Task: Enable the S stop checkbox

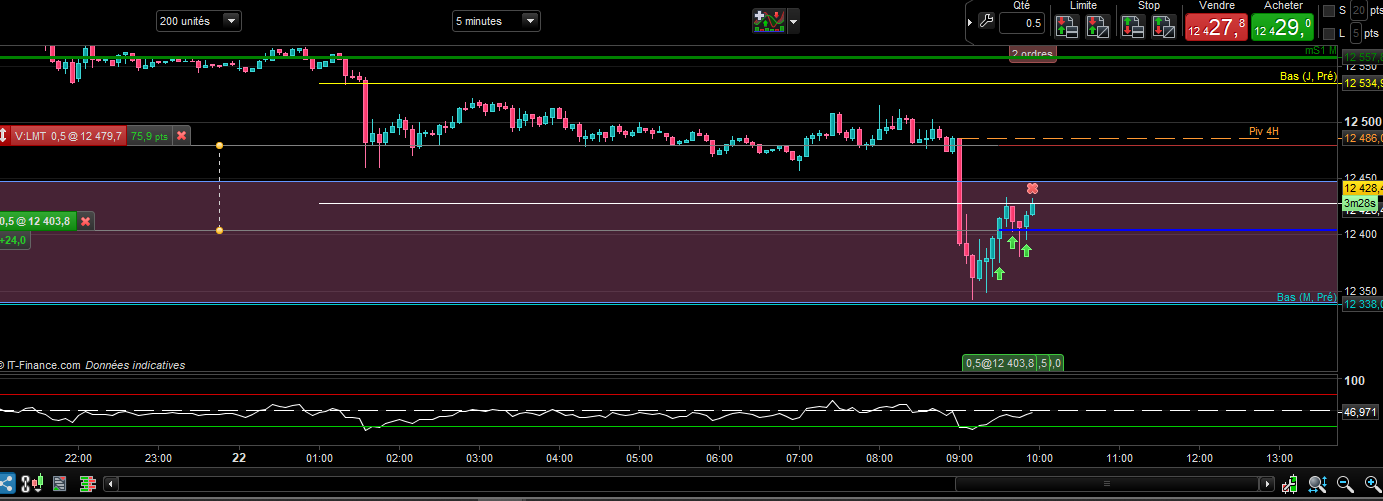Action: 1328,11
